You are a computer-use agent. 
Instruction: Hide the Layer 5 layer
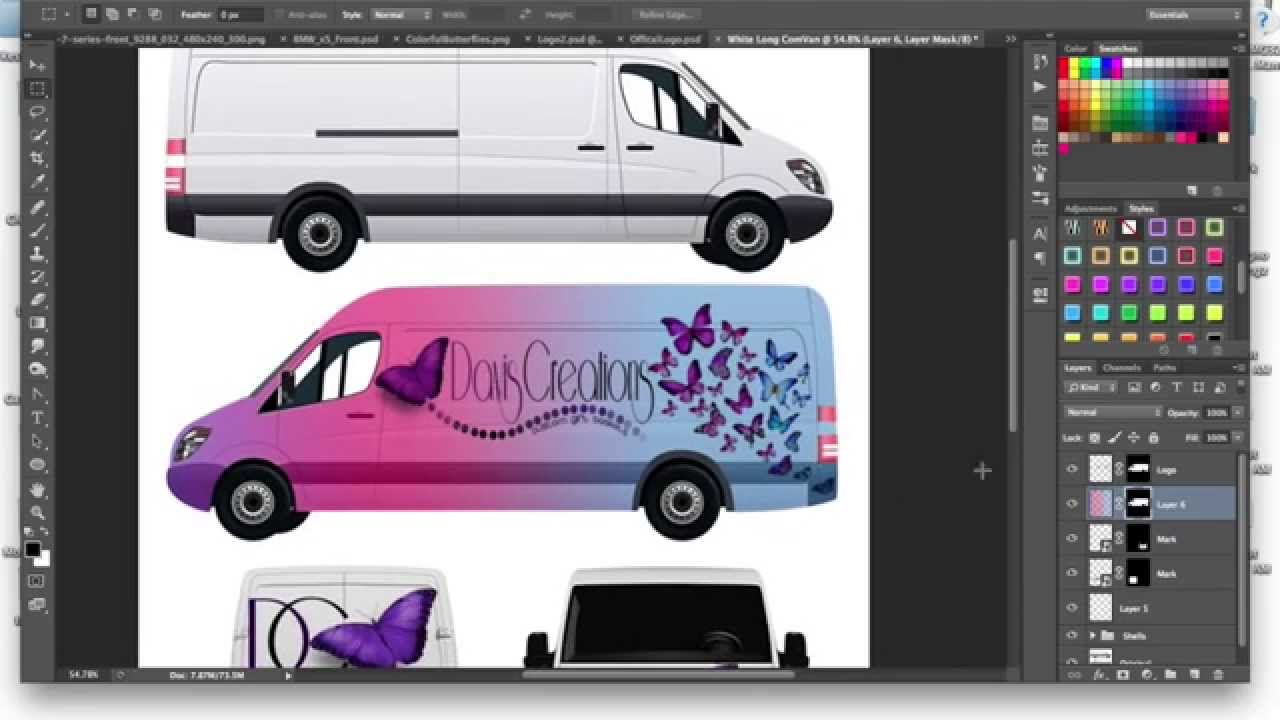point(1073,608)
